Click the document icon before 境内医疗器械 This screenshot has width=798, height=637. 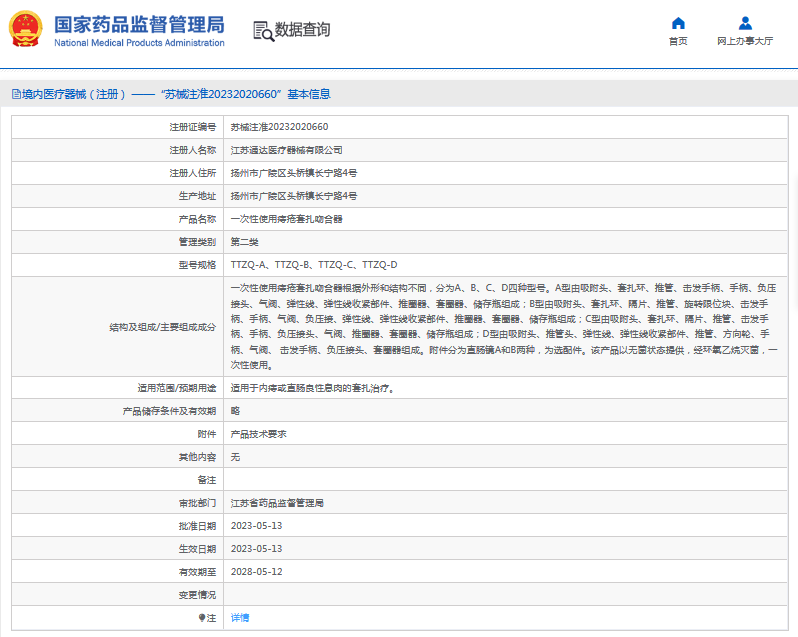pyautogui.click(x=16, y=94)
